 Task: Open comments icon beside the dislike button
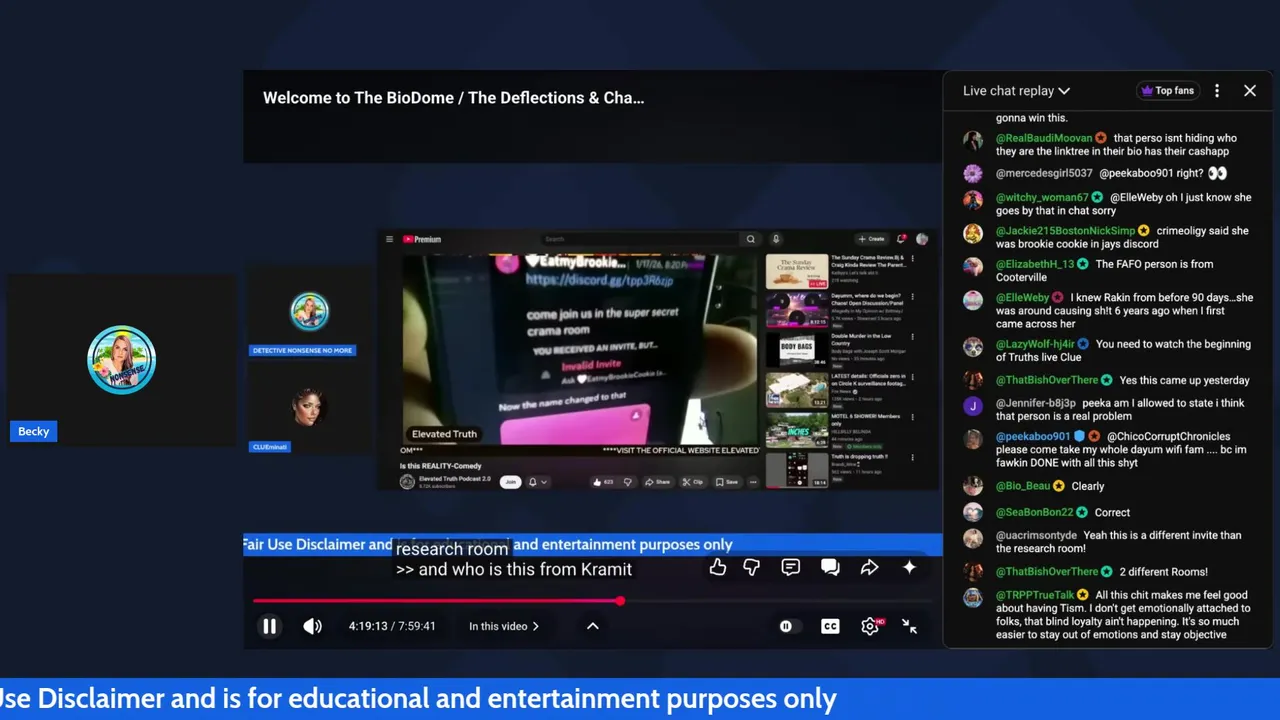790,567
